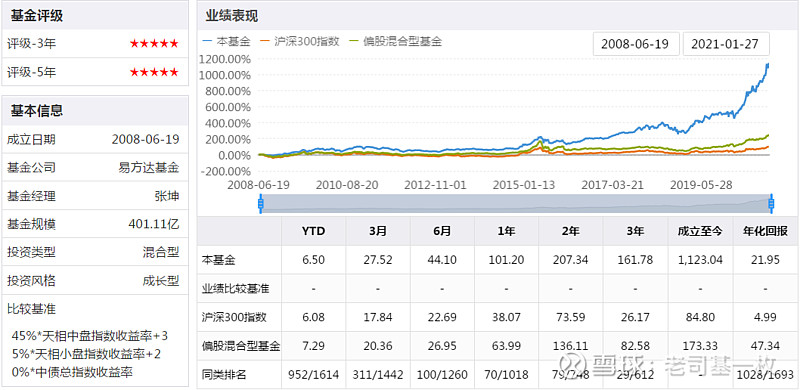The height and width of the screenshot is (390, 800).
Task: Click the blue fund line peak in chart
Action: (x=768, y=64)
